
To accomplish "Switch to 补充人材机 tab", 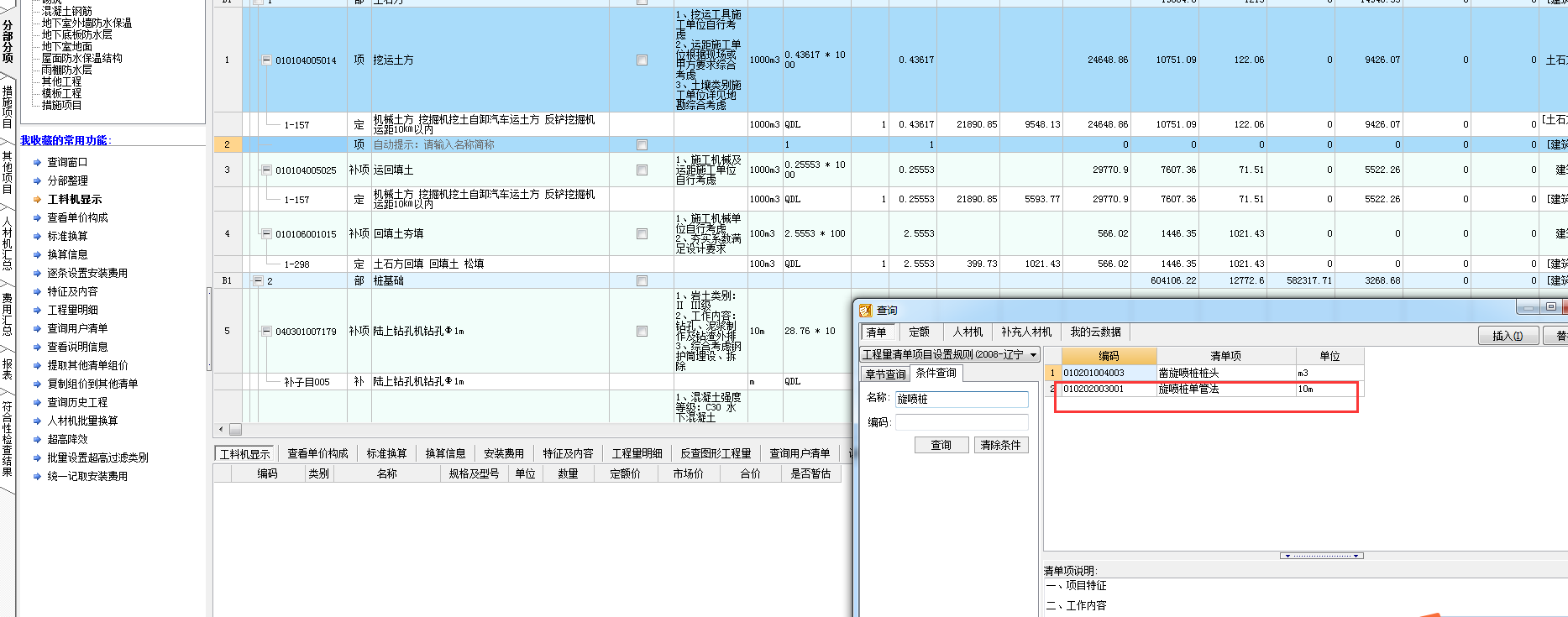I will point(1026,332).
